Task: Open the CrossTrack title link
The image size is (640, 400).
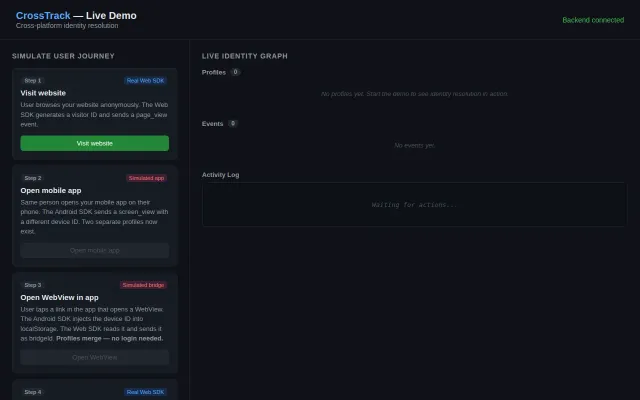Action: click(x=43, y=16)
